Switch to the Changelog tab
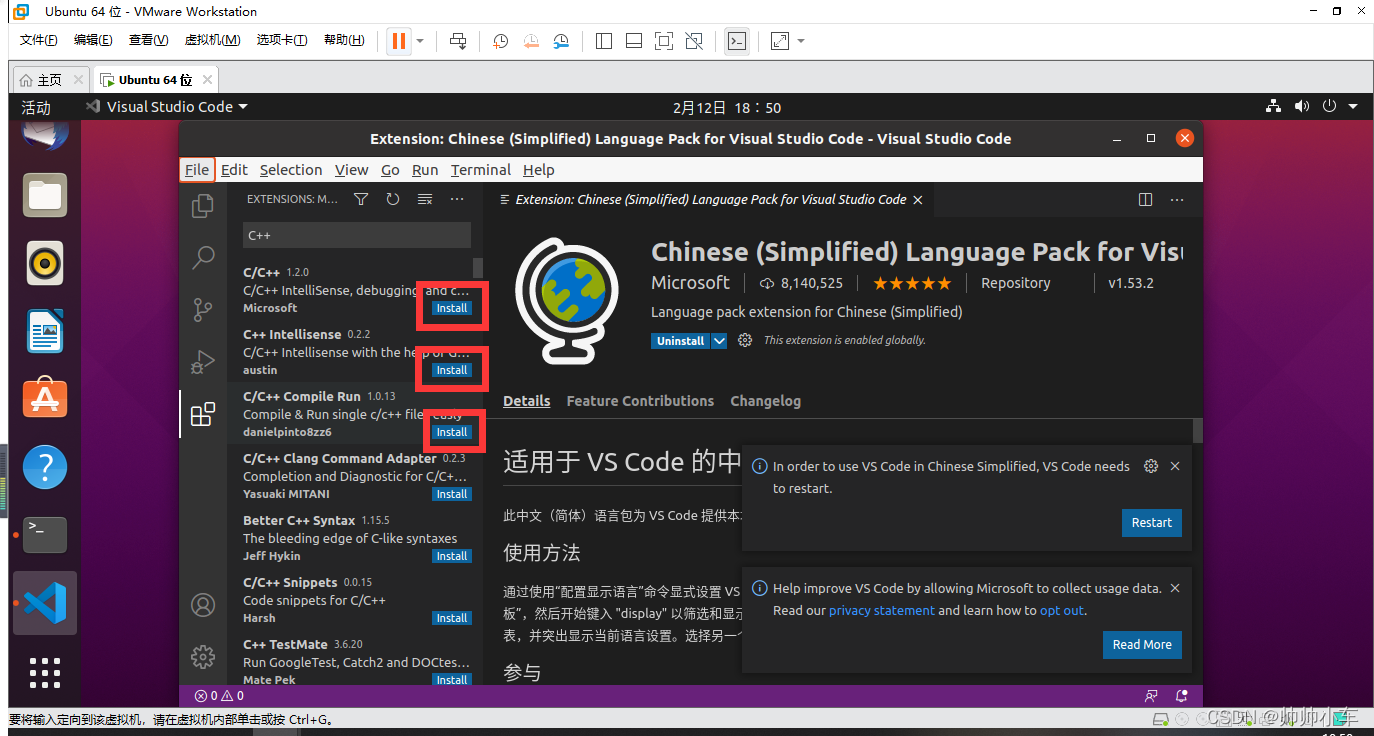The width and height of the screenshot is (1374, 736). click(x=765, y=401)
